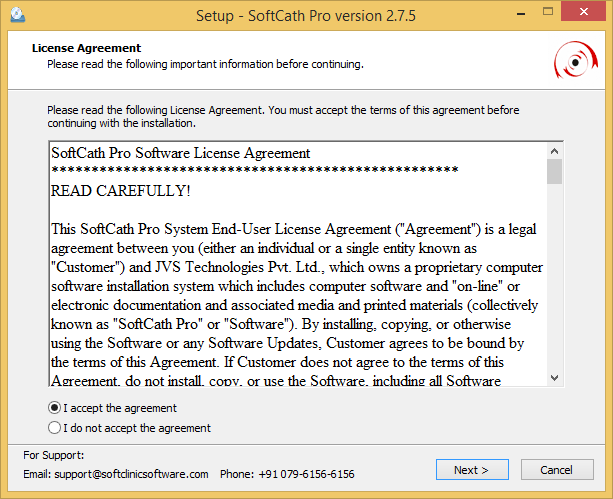Click the Setup window title bar text
Viewport: 613px width, 499px height.
click(x=307, y=16)
